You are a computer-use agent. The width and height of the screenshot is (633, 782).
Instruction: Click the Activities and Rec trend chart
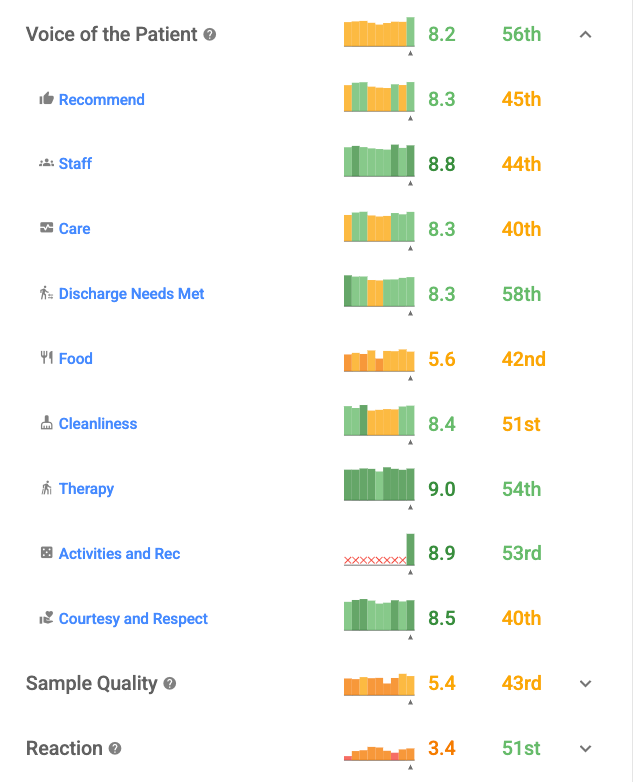pos(379,552)
